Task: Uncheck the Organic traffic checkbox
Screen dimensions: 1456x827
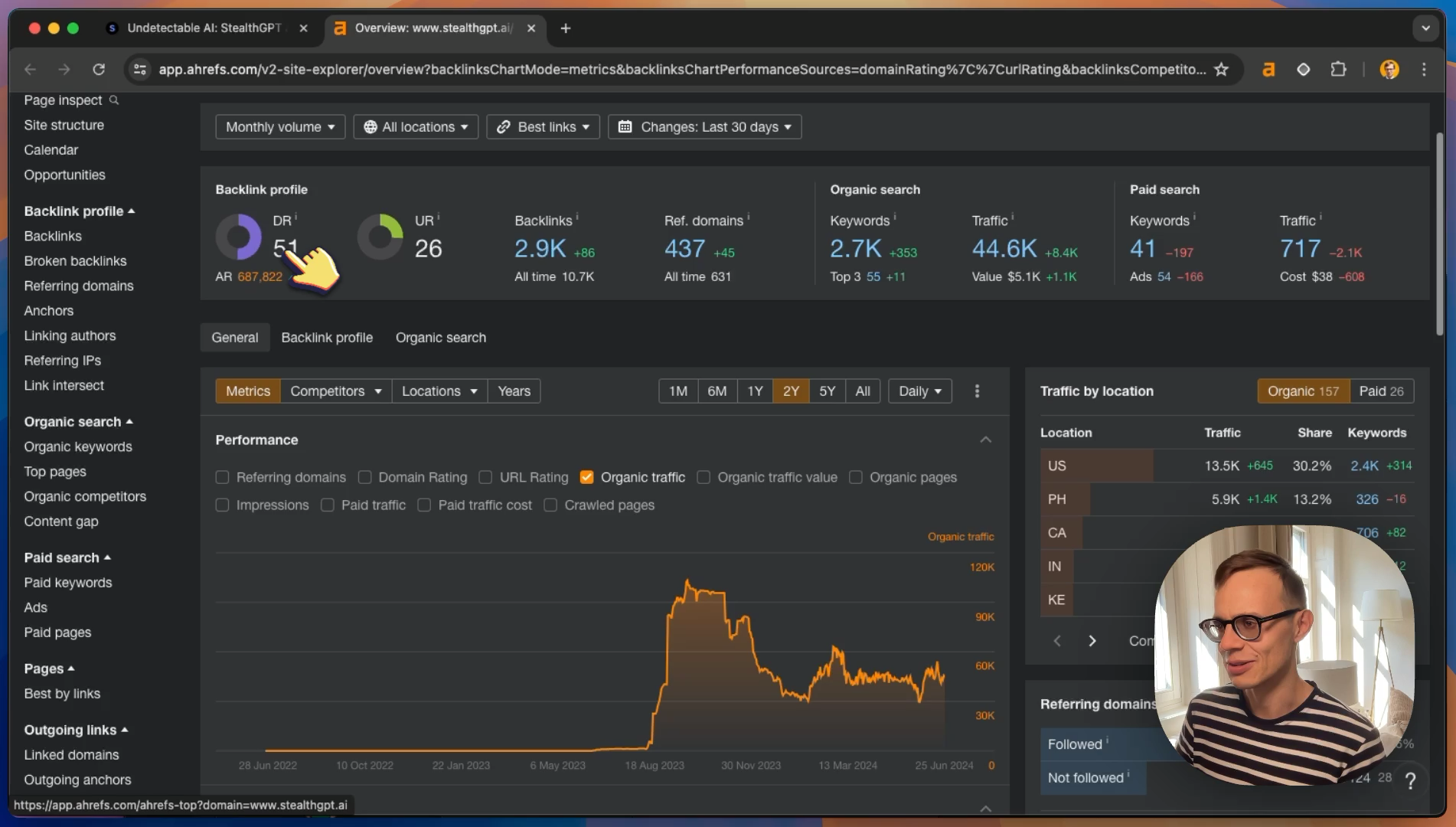Action: pyautogui.click(x=587, y=477)
